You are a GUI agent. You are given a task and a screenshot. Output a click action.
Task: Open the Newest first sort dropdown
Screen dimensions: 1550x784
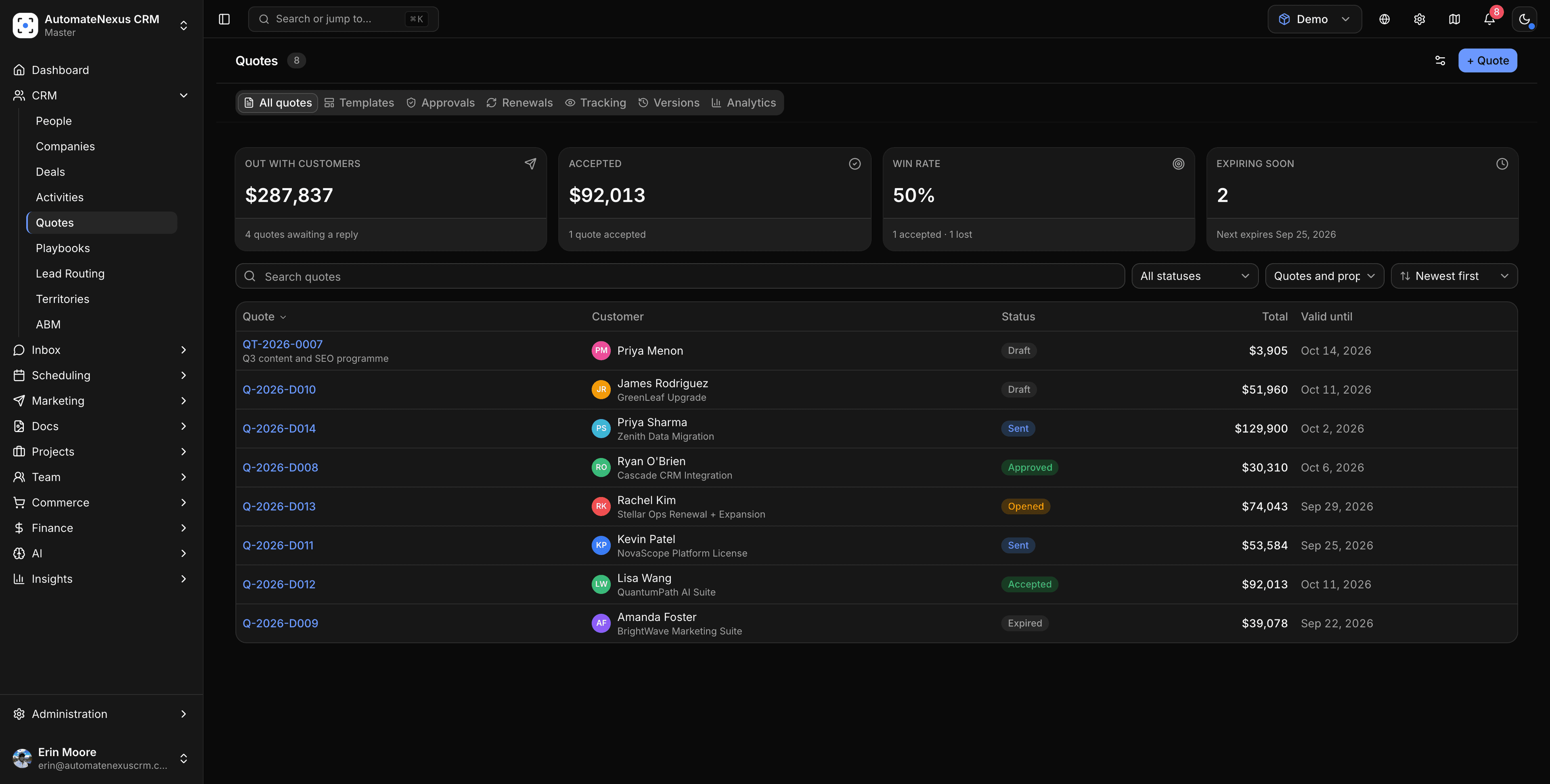[1454, 276]
